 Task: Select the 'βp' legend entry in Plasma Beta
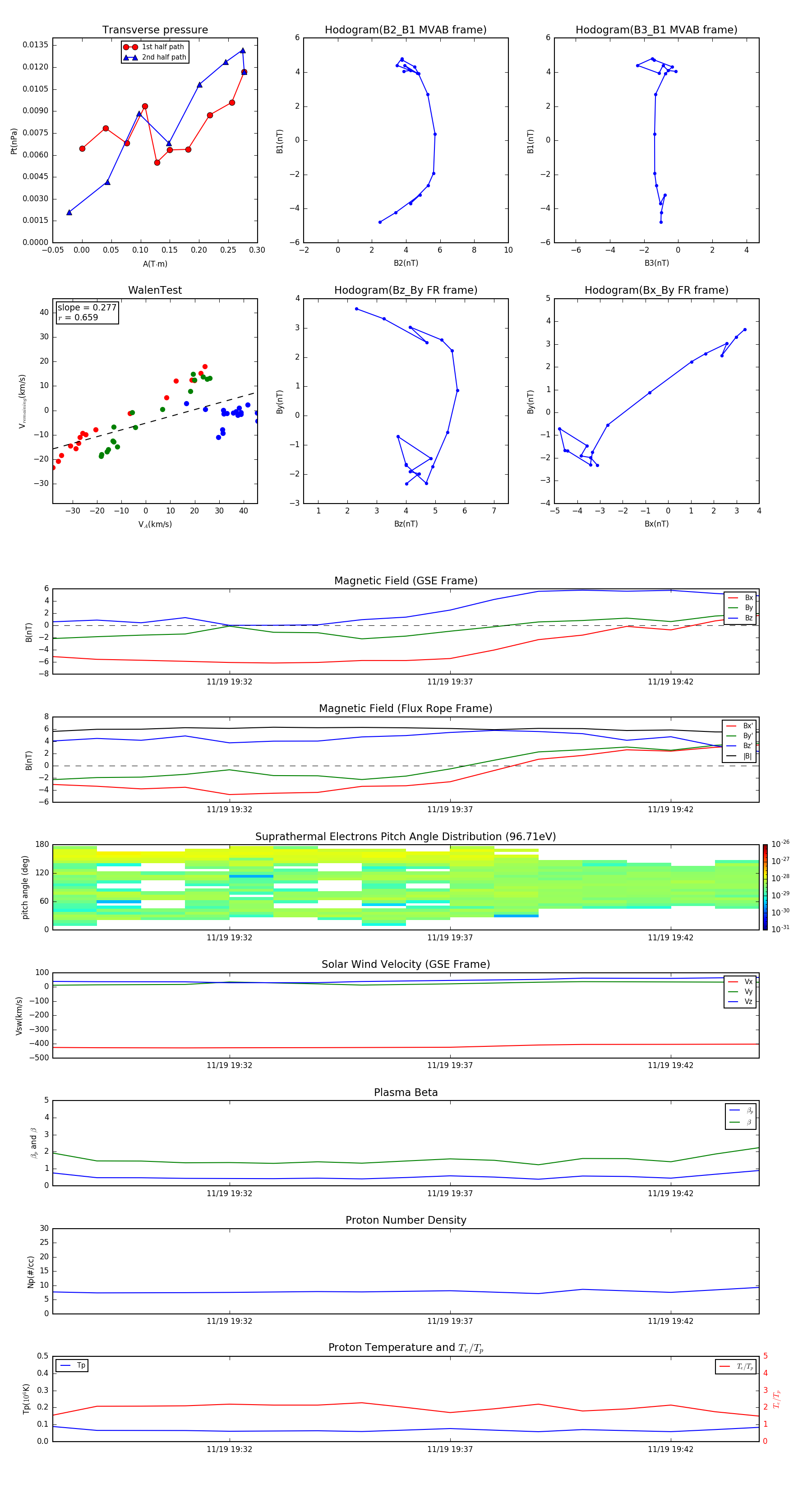[x=742, y=1110]
